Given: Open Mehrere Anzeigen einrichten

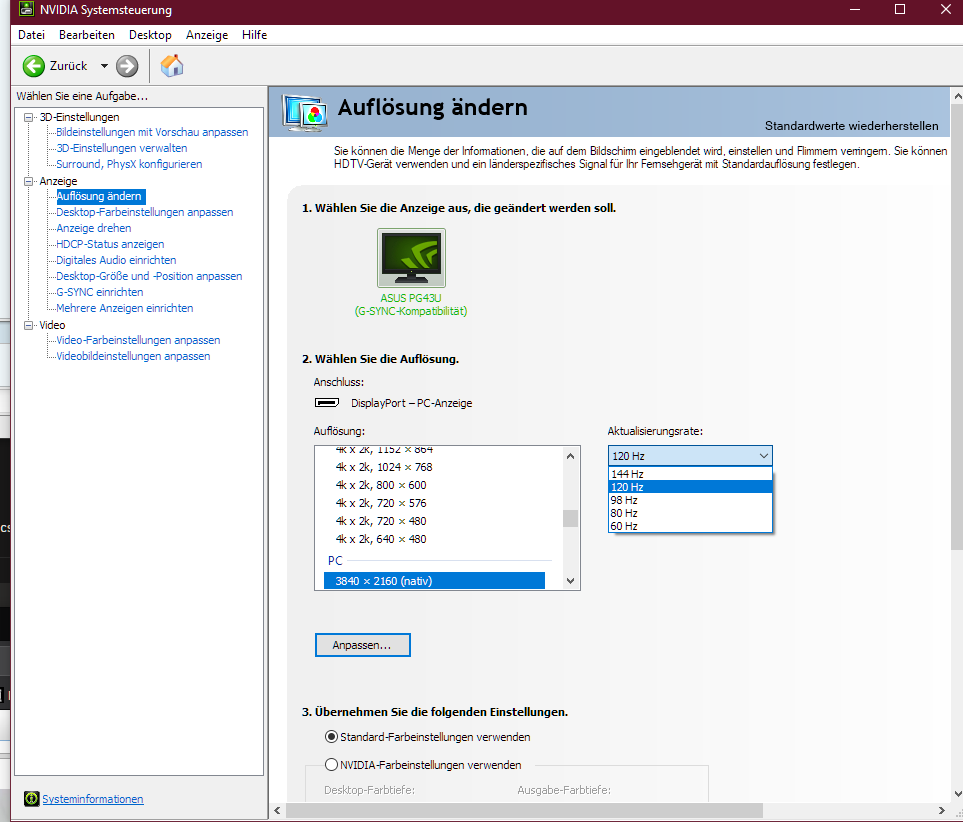Looking at the screenshot, I should pyautogui.click(x=125, y=308).
